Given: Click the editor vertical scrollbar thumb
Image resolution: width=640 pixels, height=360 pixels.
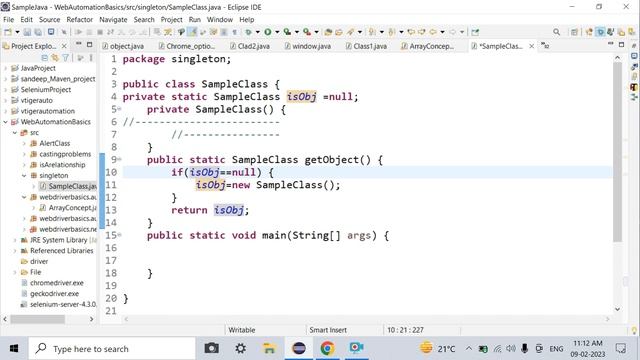Looking at the screenshot, I should point(618,151).
